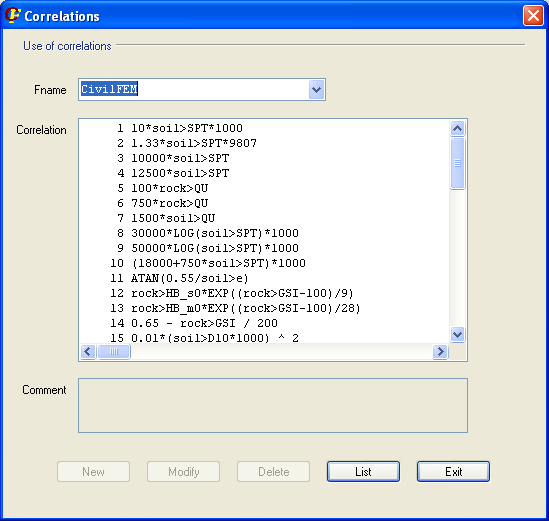Click the scroll left arrow of correlation list
The height and width of the screenshot is (521, 549).
click(88, 351)
